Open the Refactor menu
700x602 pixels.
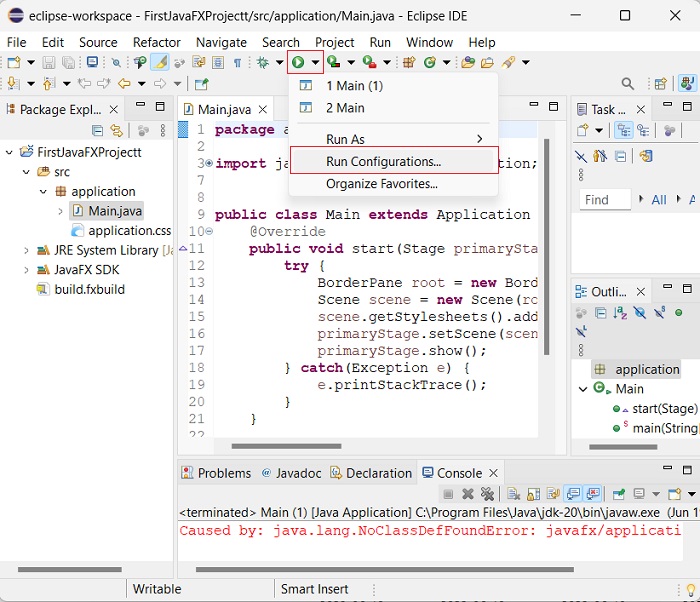point(157,42)
